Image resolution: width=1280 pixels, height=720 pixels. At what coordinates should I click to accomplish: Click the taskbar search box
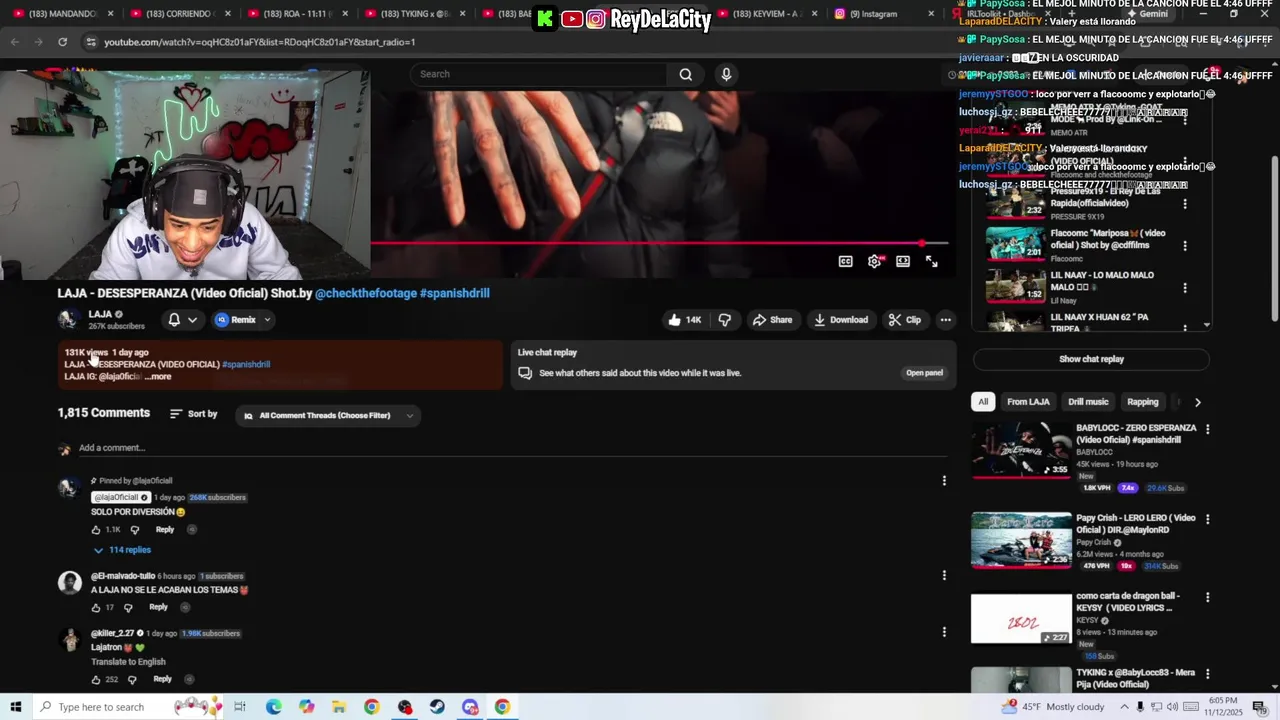[130, 707]
